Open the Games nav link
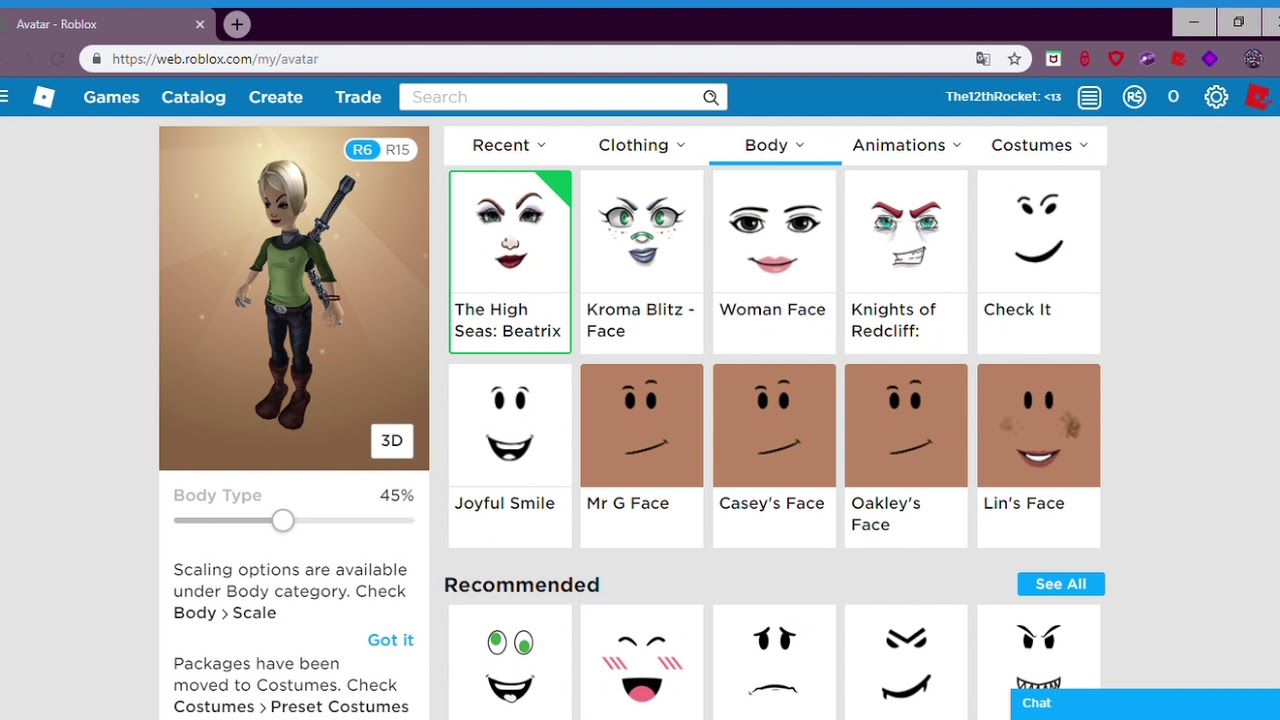 (x=111, y=97)
